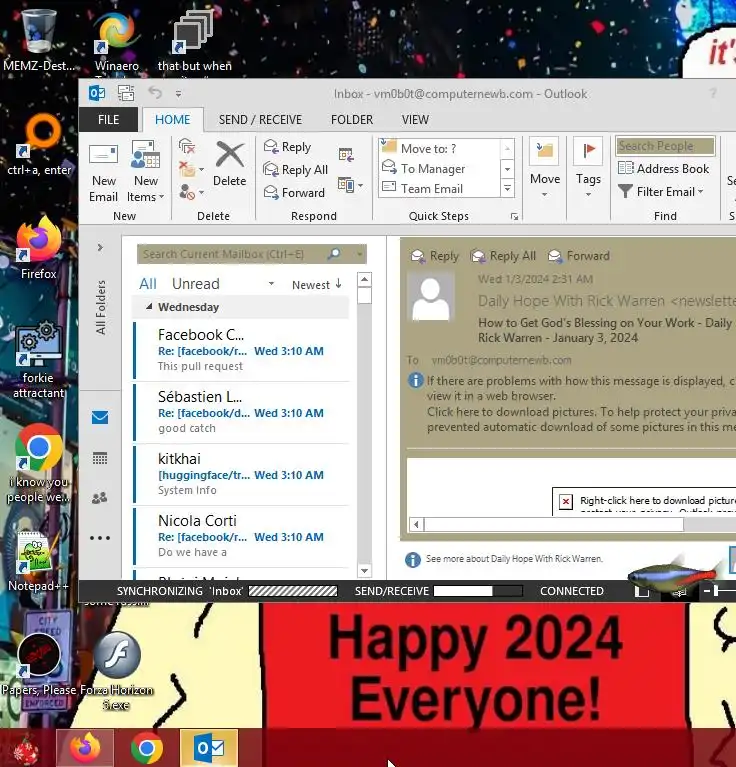This screenshot has width=736, height=767.
Task: Open the FILE tab
Action: tap(109, 120)
